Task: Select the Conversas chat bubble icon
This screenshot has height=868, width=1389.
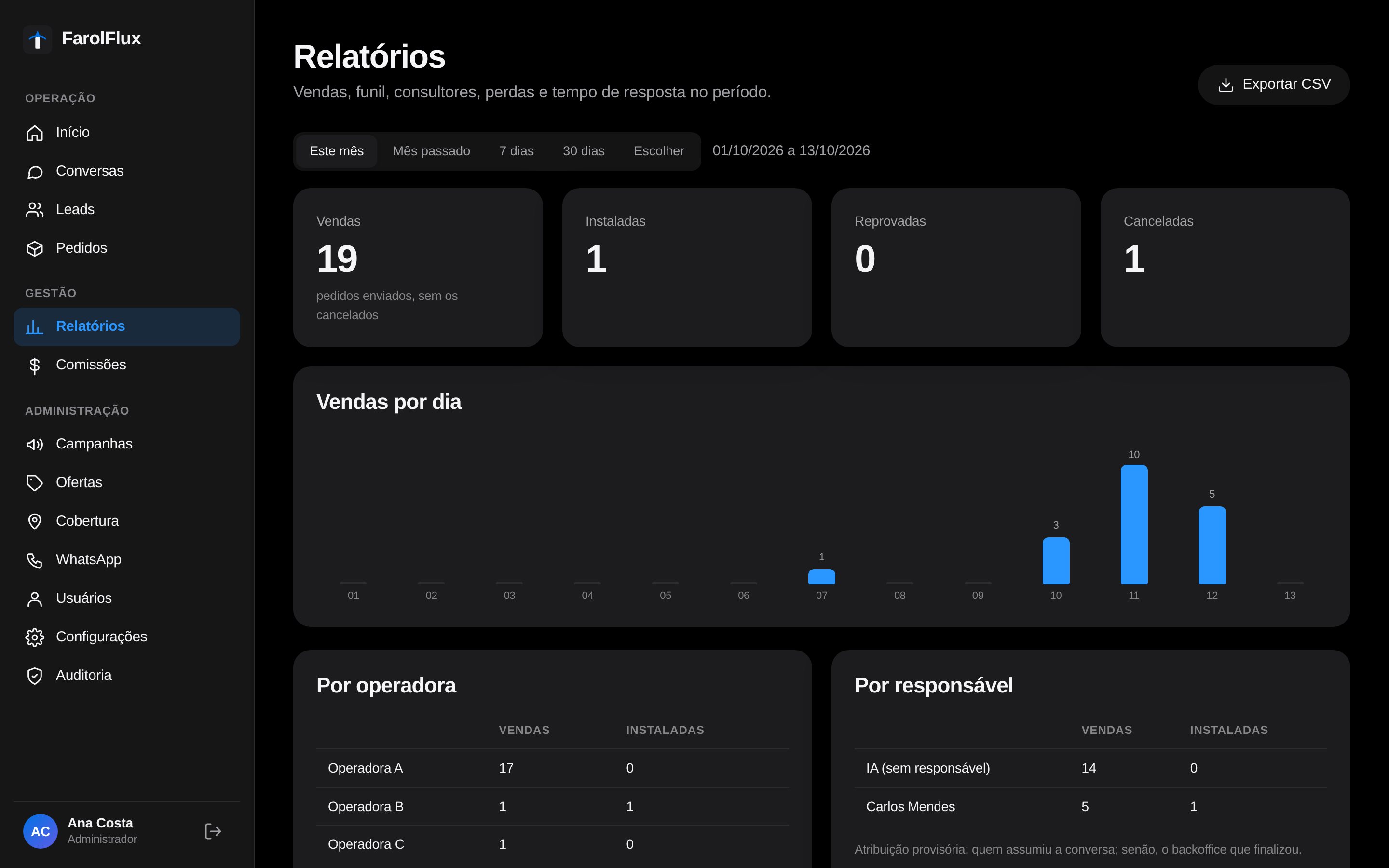Action: pos(34,172)
